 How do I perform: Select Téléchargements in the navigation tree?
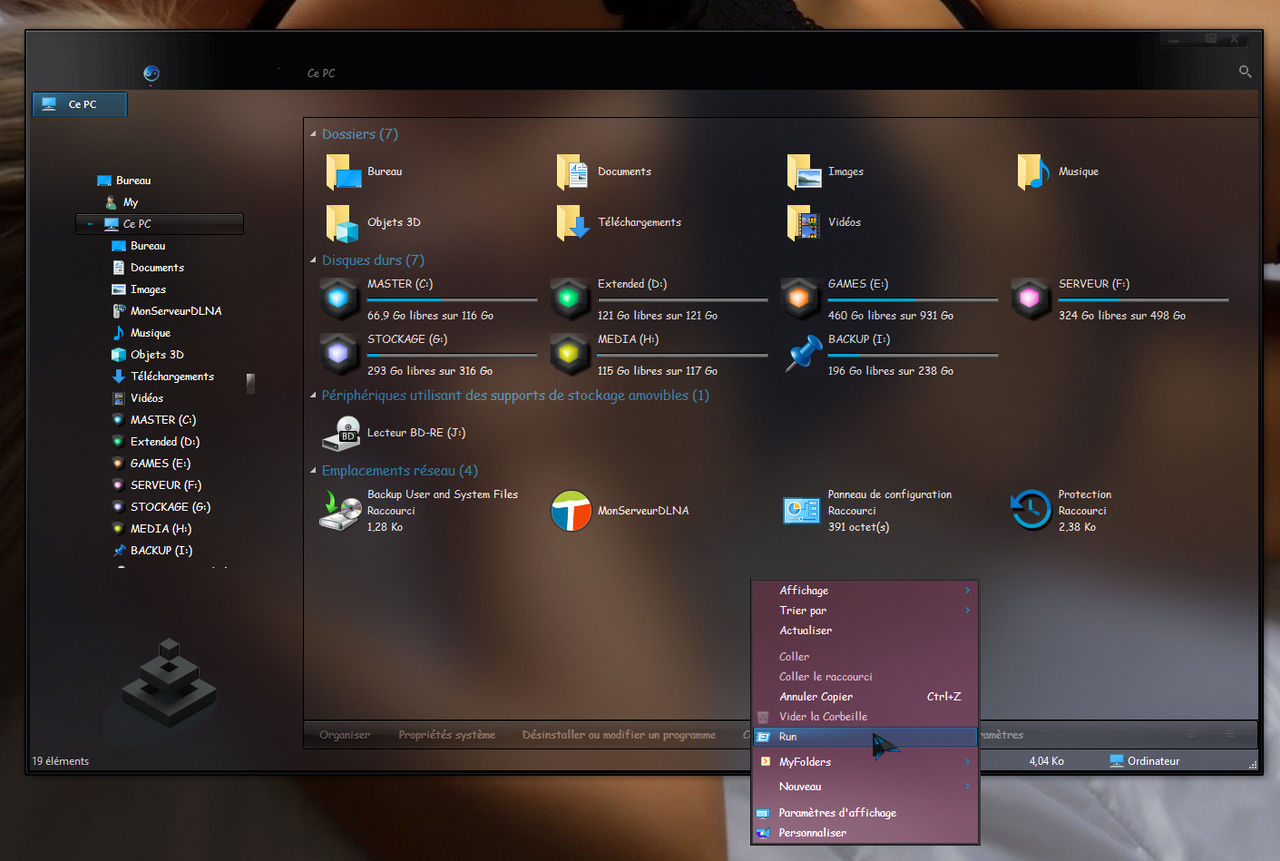tap(172, 377)
